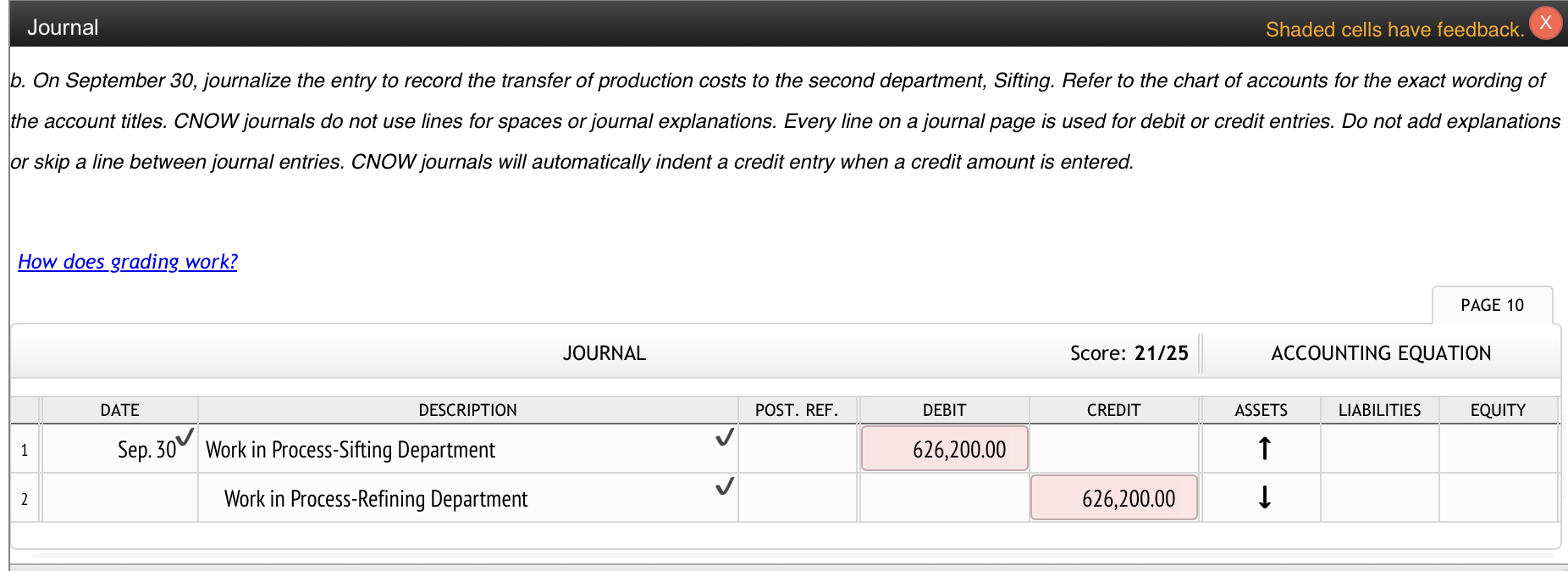Click the empty date cell on line 2
The image size is (1568, 571).
pos(120,498)
